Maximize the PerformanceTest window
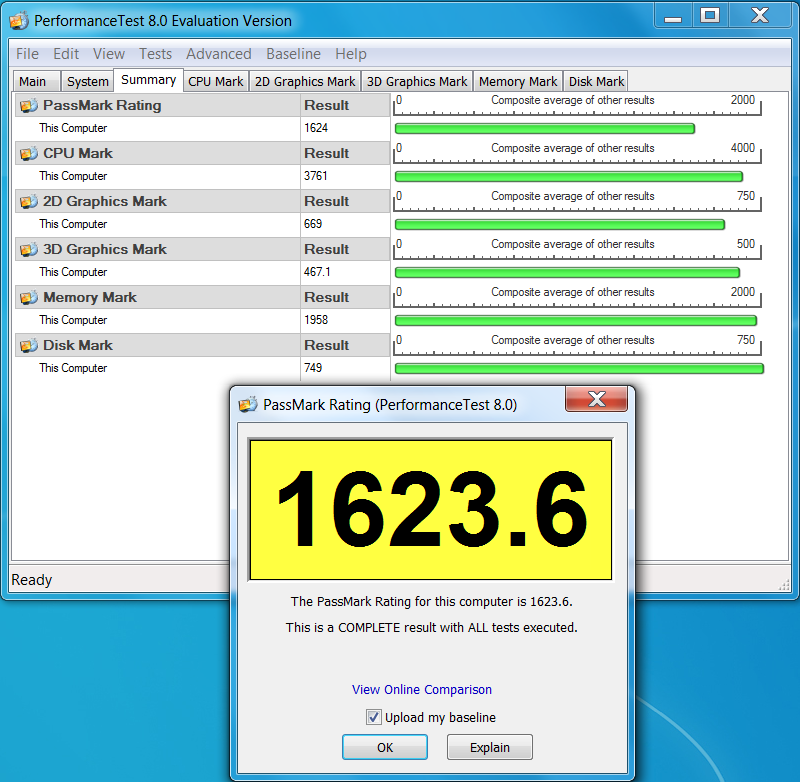 click(x=710, y=15)
